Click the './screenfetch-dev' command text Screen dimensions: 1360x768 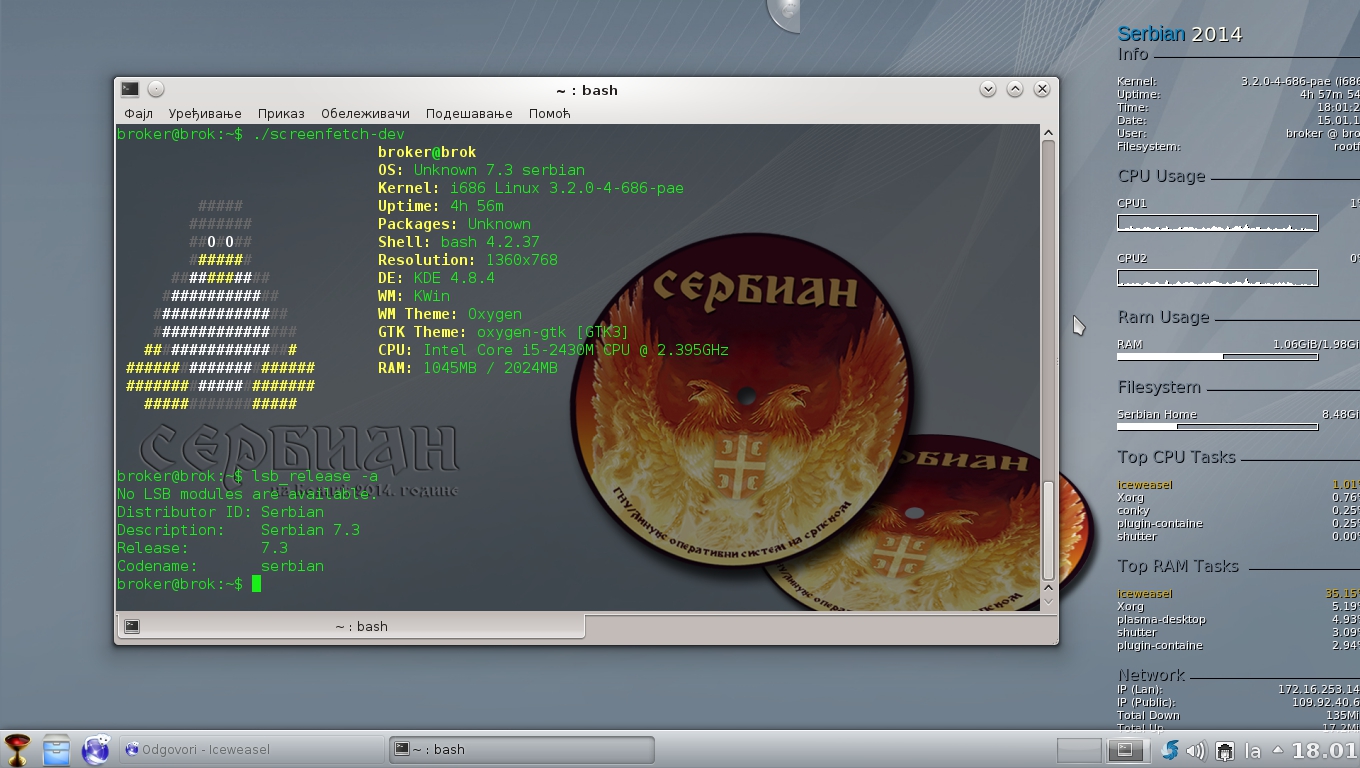tap(328, 134)
